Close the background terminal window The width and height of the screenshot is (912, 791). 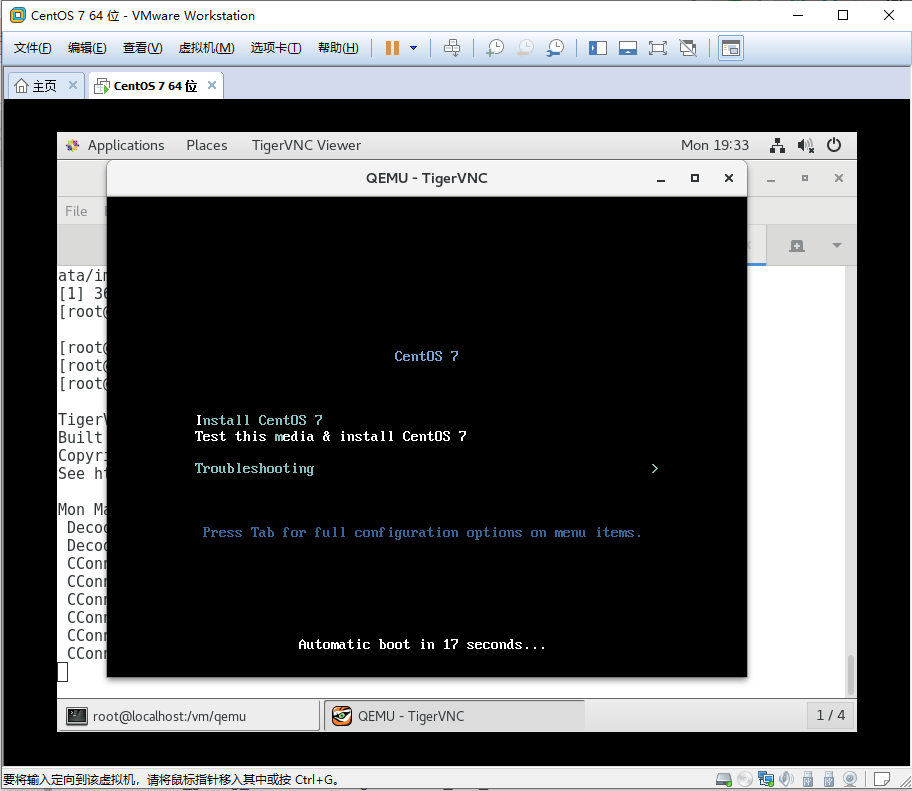[x=839, y=178]
